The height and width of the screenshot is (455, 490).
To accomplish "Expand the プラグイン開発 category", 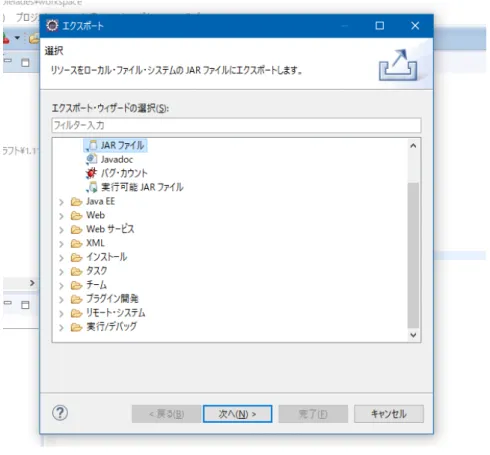I will tap(61, 300).
